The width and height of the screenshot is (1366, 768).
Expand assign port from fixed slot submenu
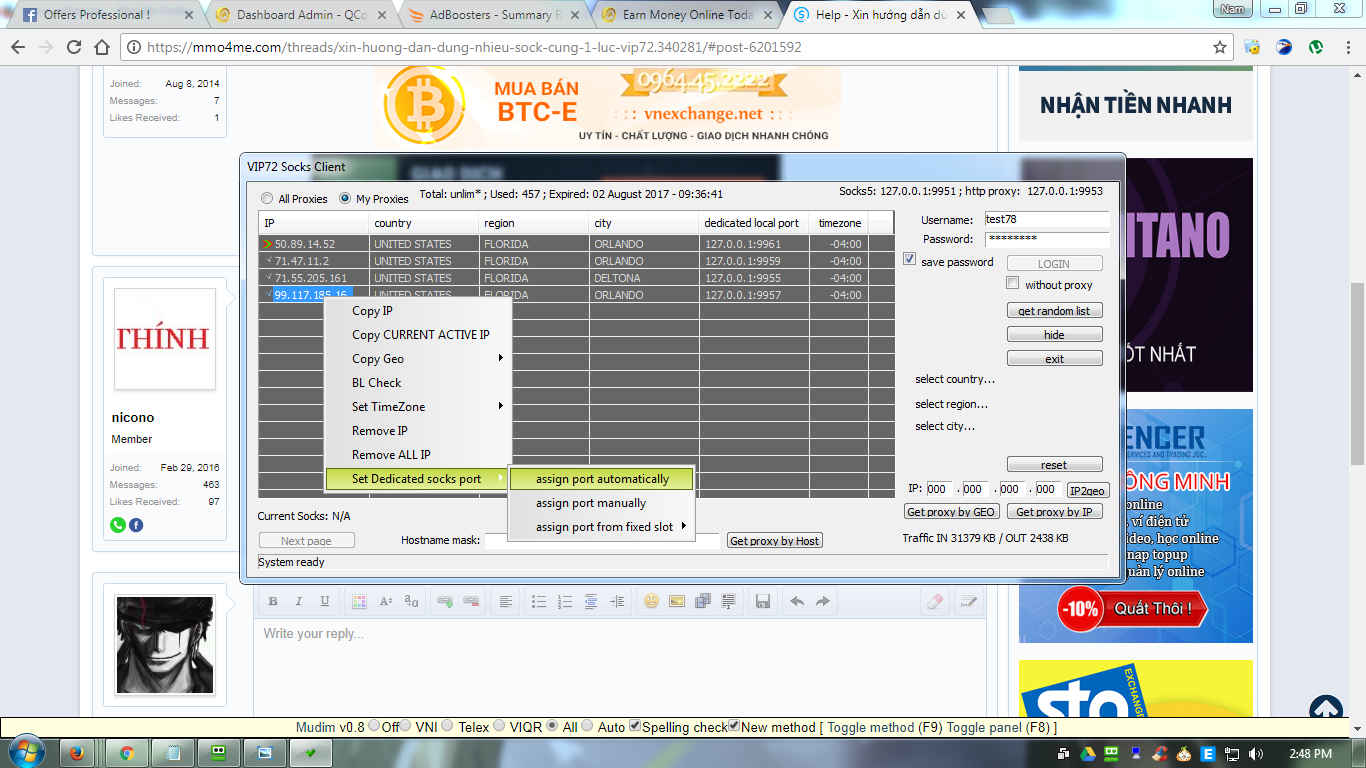601,527
